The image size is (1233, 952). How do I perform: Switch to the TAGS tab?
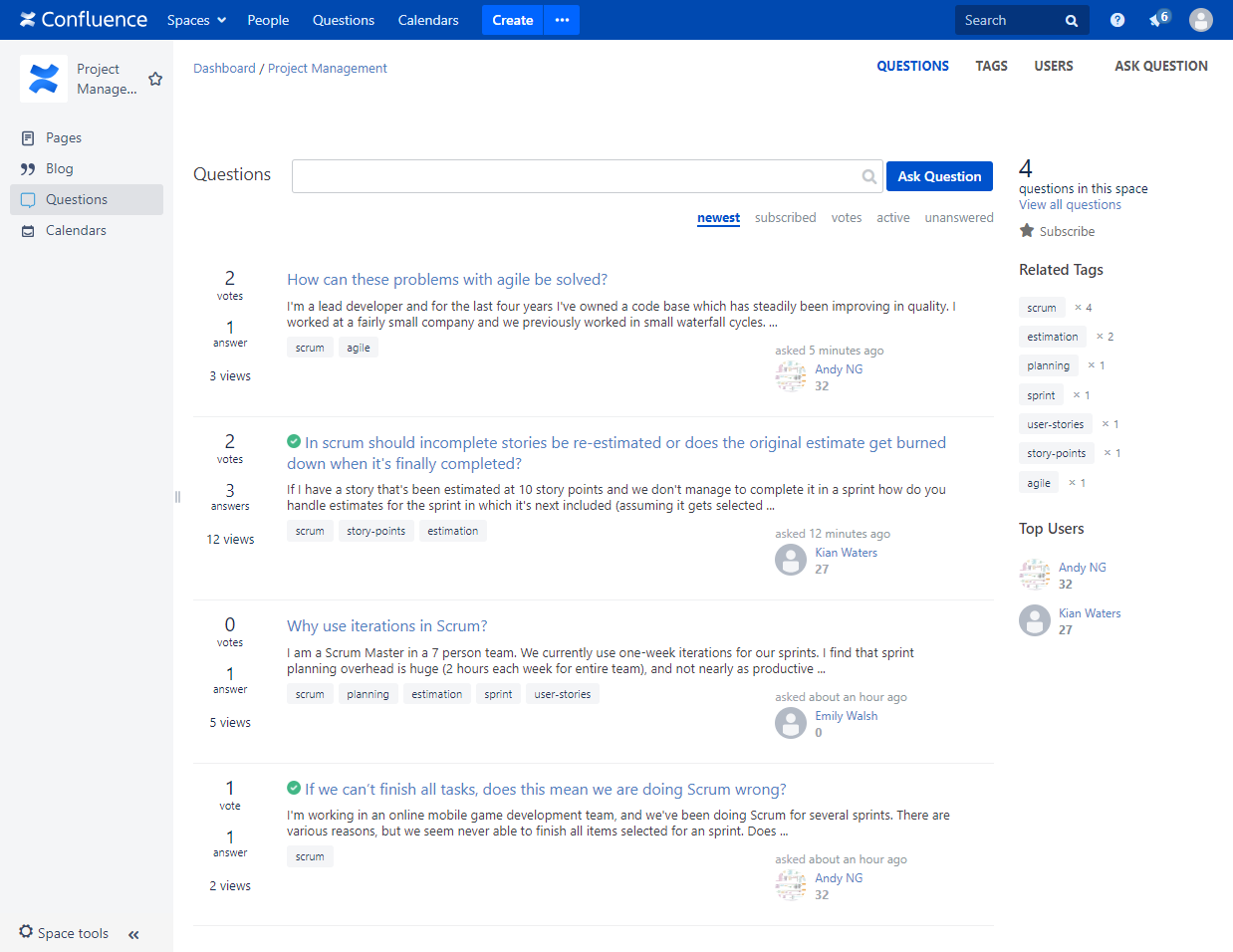(x=991, y=66)
